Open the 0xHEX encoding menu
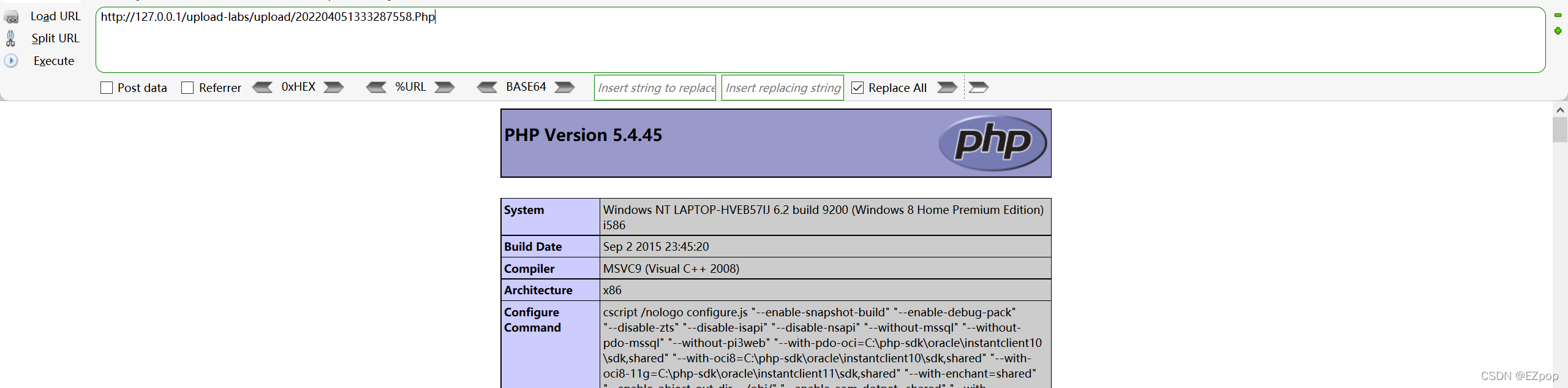Image resolution: width=1568 pixels, height=388 pixels. pyautogui.click(x=298, y=87)
